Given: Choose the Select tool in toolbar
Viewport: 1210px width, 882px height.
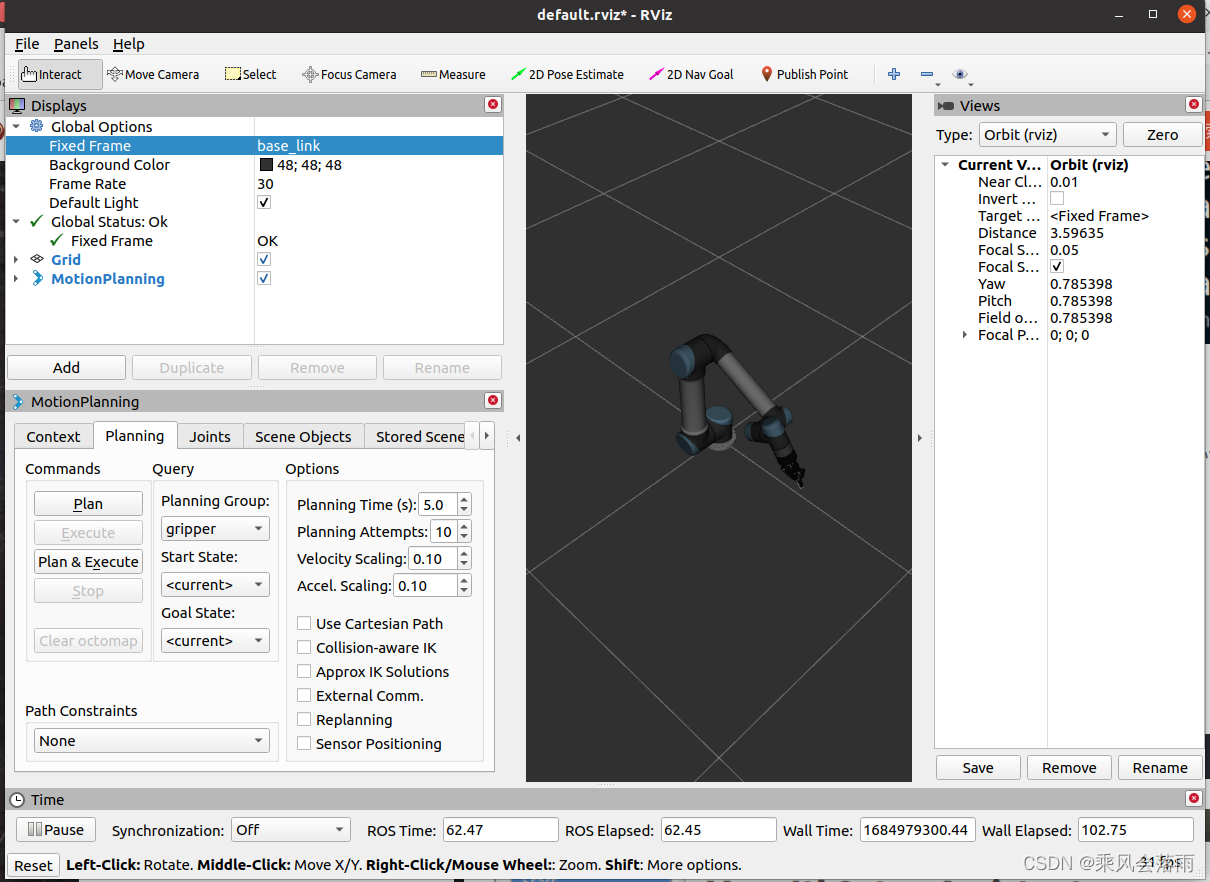Looking at the screenshot, I should tap(250, 74).
